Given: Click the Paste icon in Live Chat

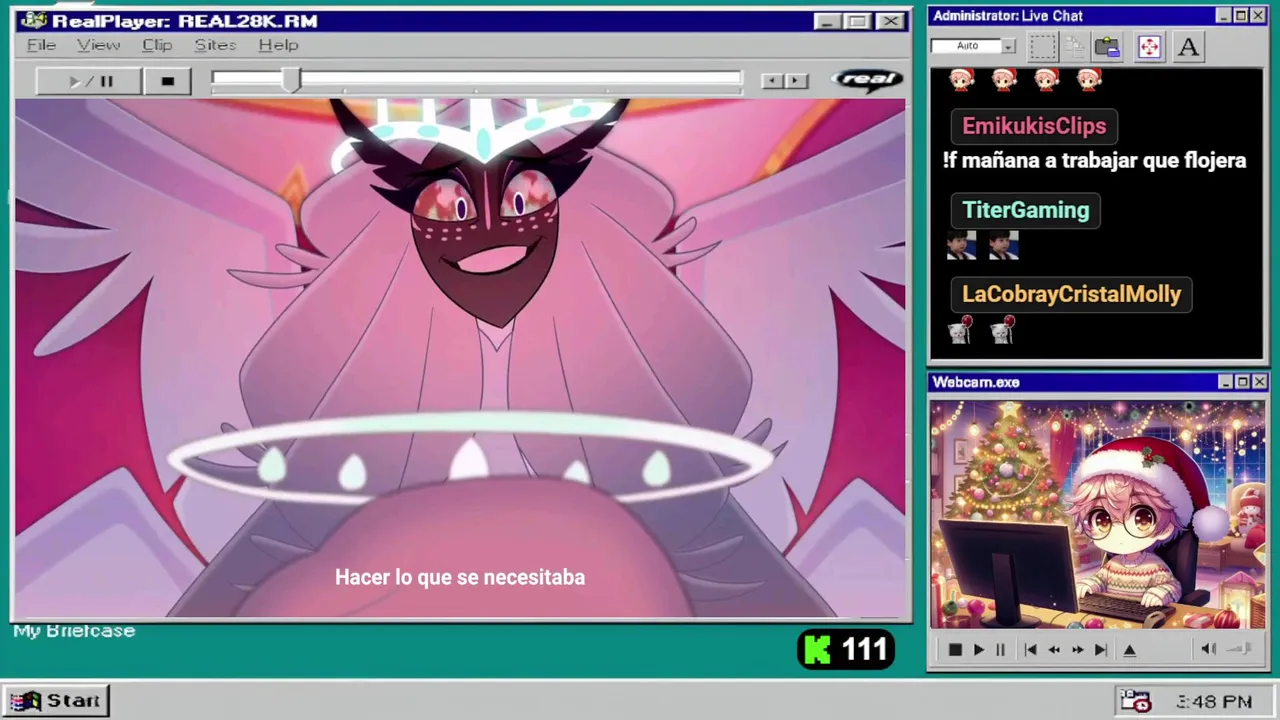Looking at the screenshot, I should pyautogui.click(x=1107, y=47).
